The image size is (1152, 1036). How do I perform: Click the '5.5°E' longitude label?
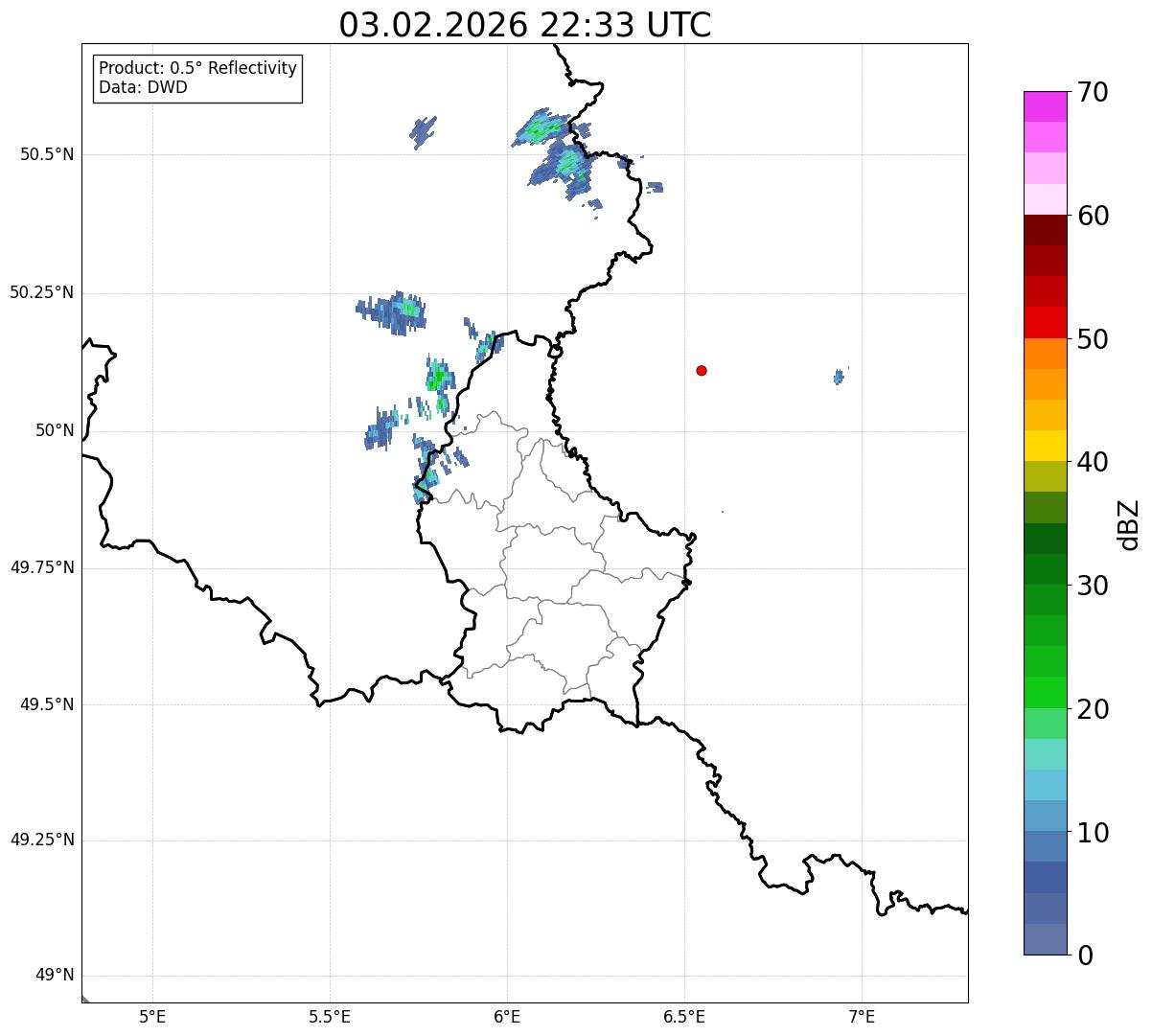[330, 1016]
